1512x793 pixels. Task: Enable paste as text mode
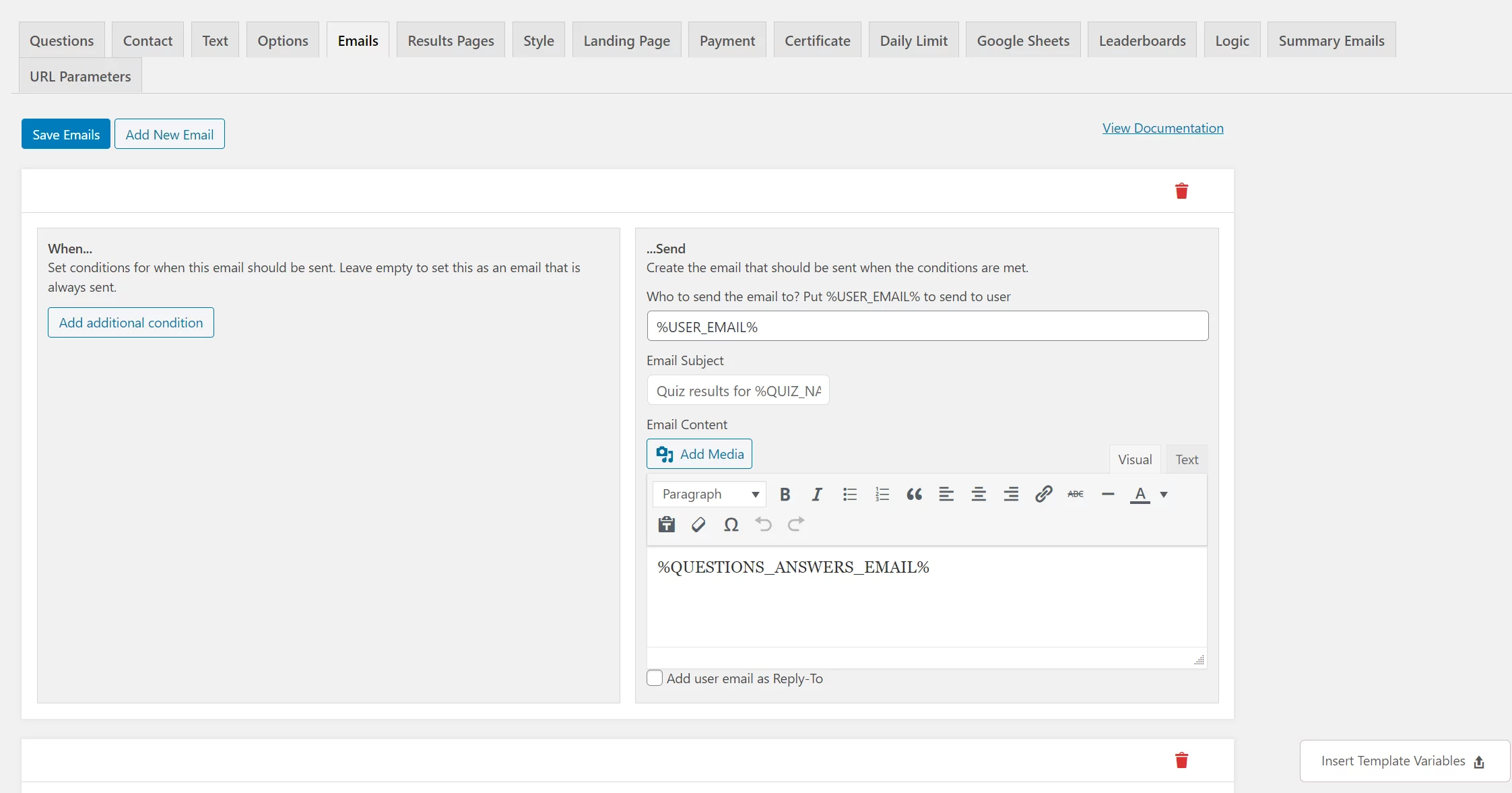[666, 525]
